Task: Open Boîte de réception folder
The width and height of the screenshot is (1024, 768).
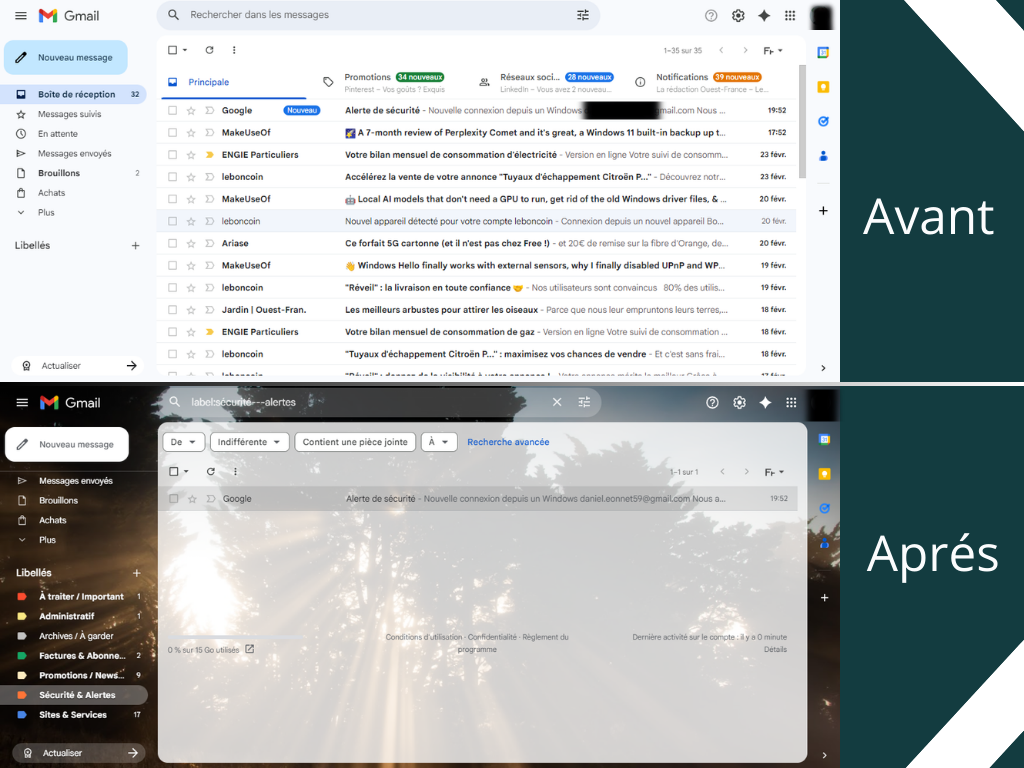Action: click(73, 95)
